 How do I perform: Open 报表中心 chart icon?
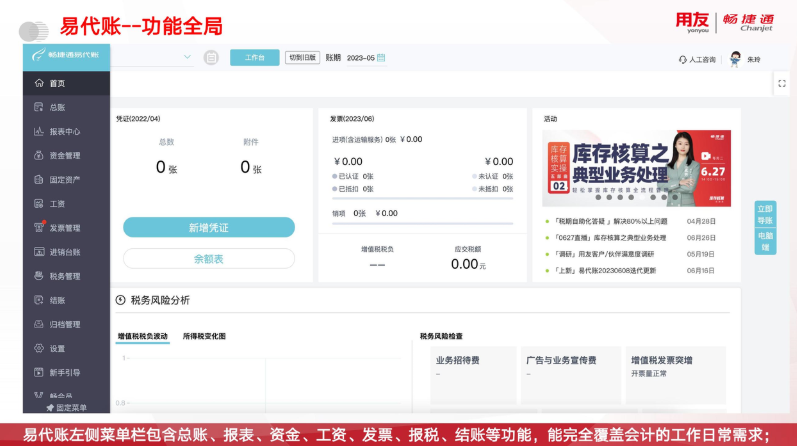(x=39, y=131)
